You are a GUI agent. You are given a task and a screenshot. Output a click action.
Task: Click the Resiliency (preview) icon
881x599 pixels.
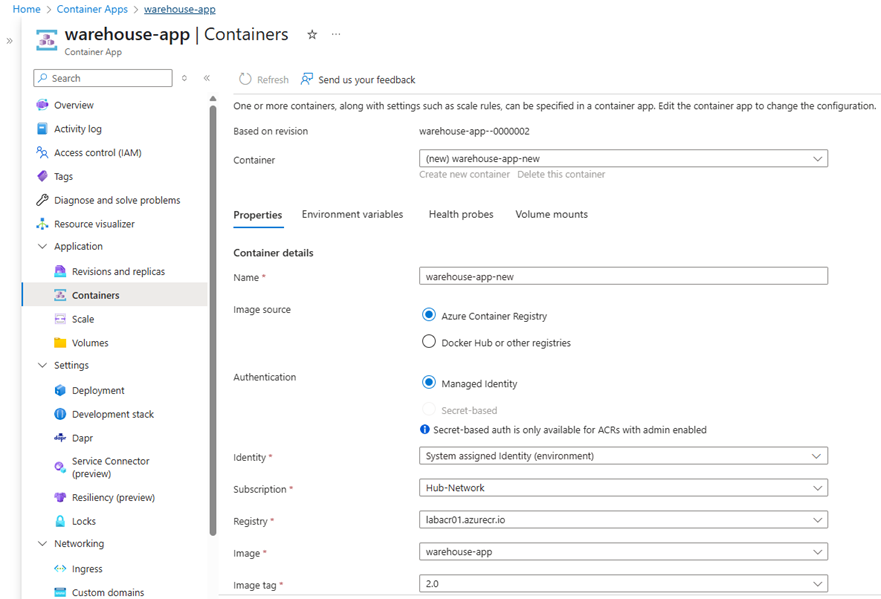point(60,497)
